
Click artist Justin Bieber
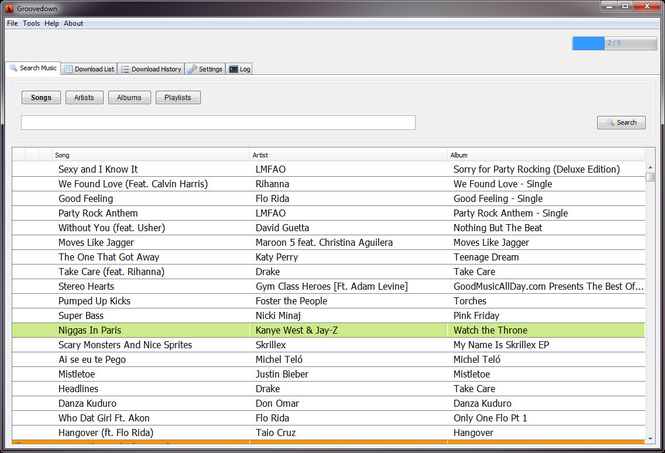pyautogui.click(x=282, y=374)
